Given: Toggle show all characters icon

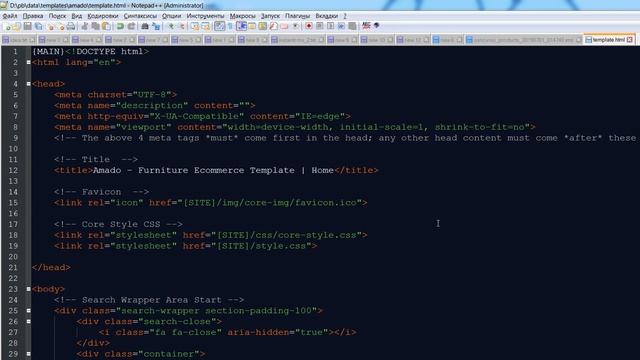Looking at the screenshot, I should point(230,27).
